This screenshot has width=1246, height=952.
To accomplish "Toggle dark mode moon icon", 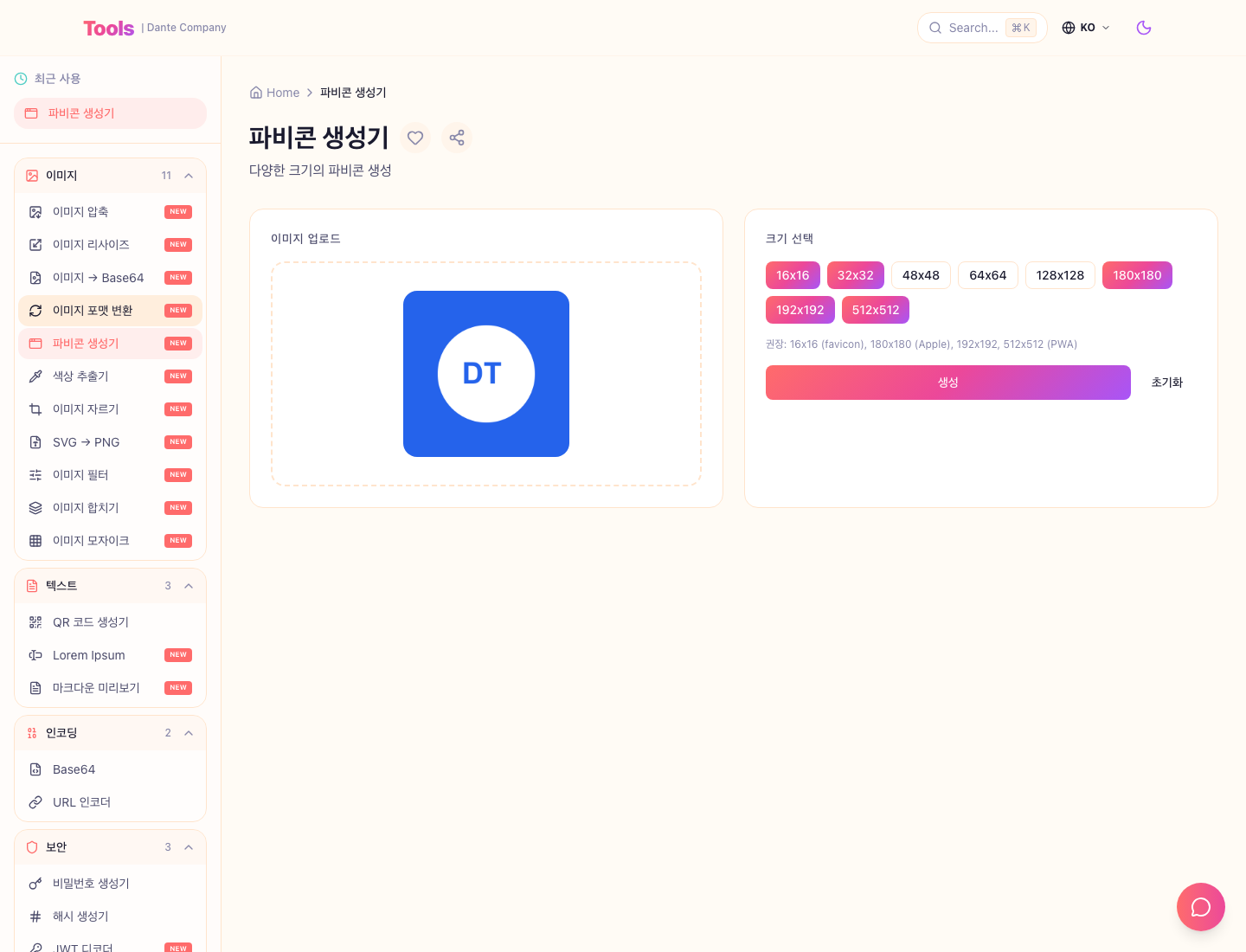I will pos(1144,28).
